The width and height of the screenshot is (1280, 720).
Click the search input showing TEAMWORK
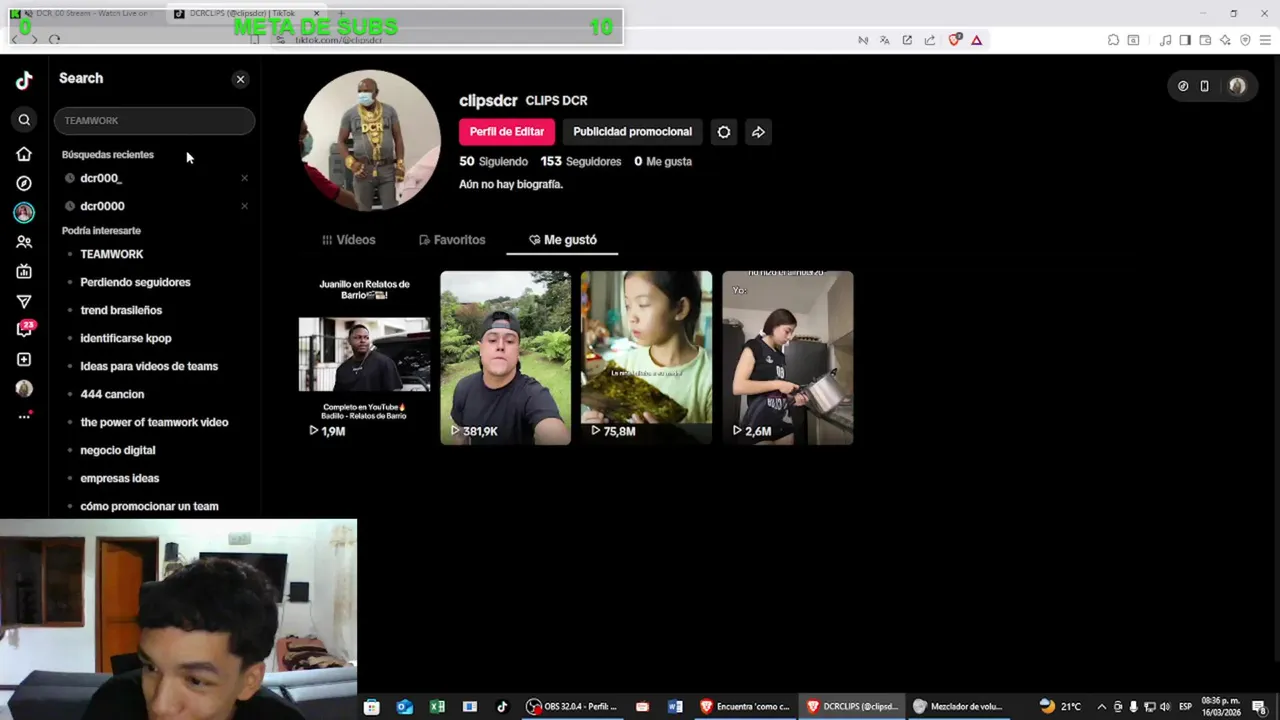tap(154, 120)
